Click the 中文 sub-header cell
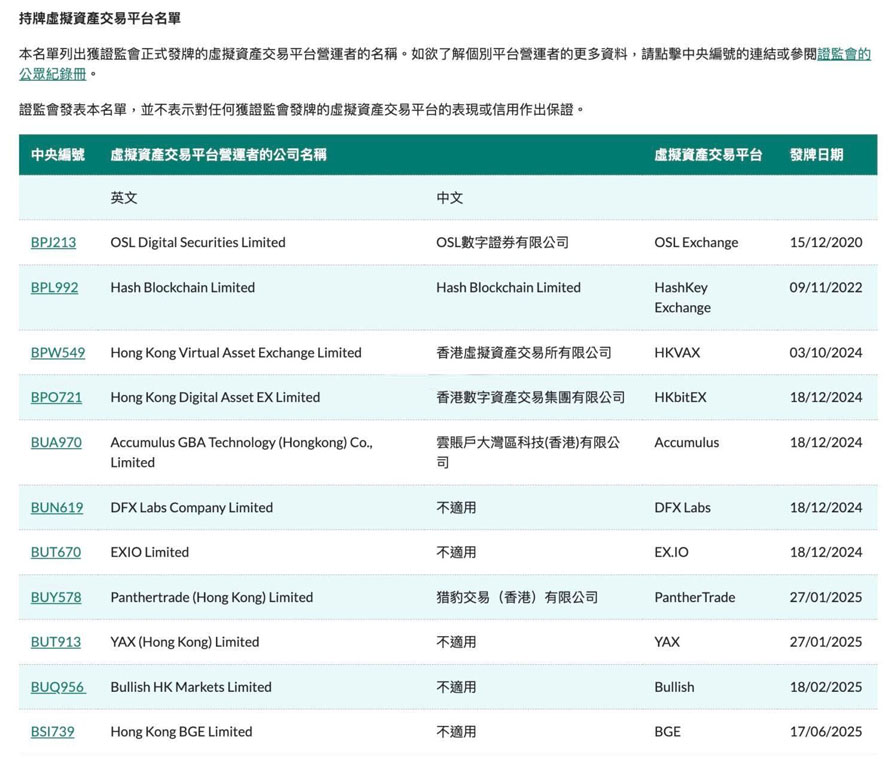This screenshot has width=888, height=766. 448,197
